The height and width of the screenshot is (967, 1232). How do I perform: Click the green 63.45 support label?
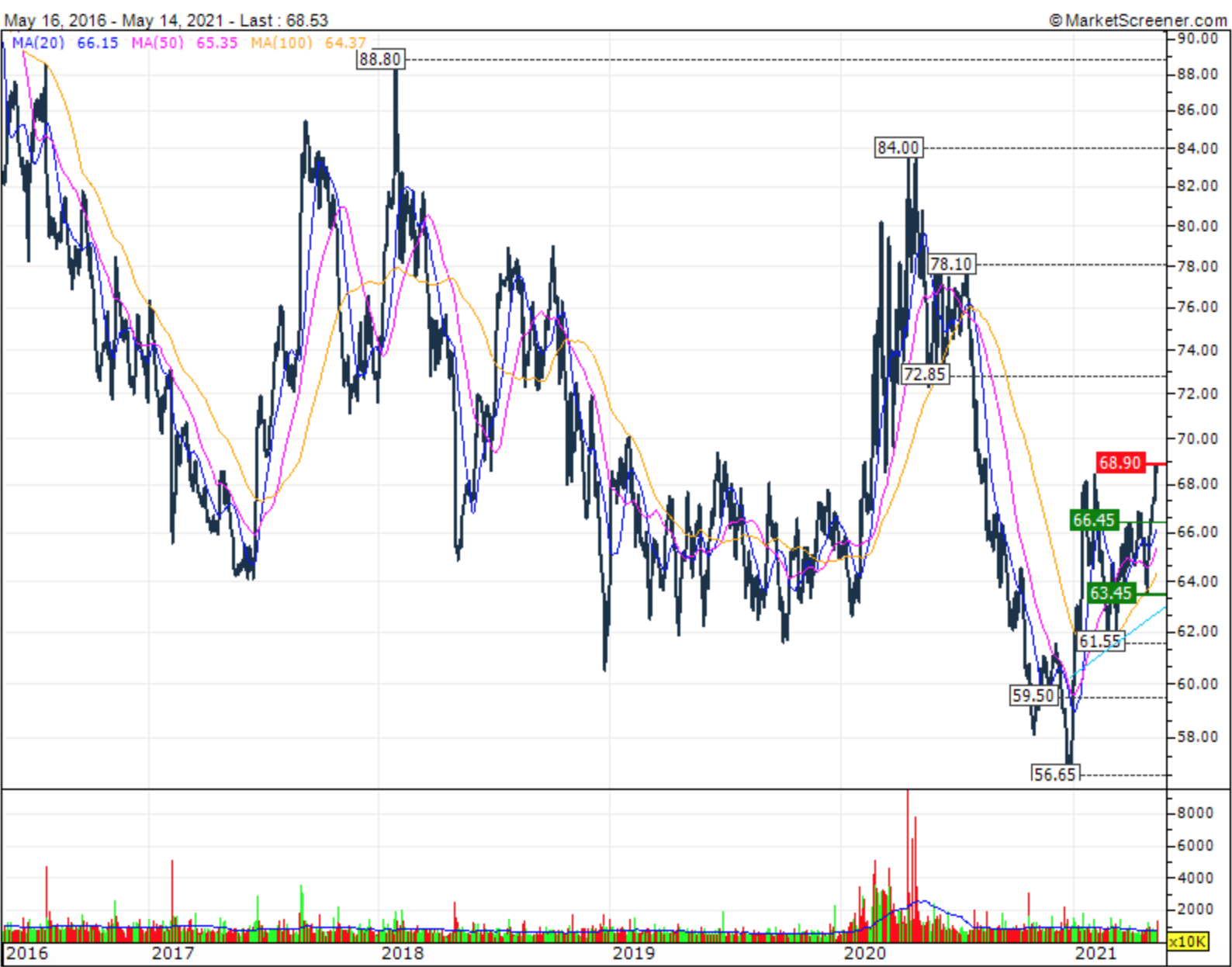point(1112,594)
